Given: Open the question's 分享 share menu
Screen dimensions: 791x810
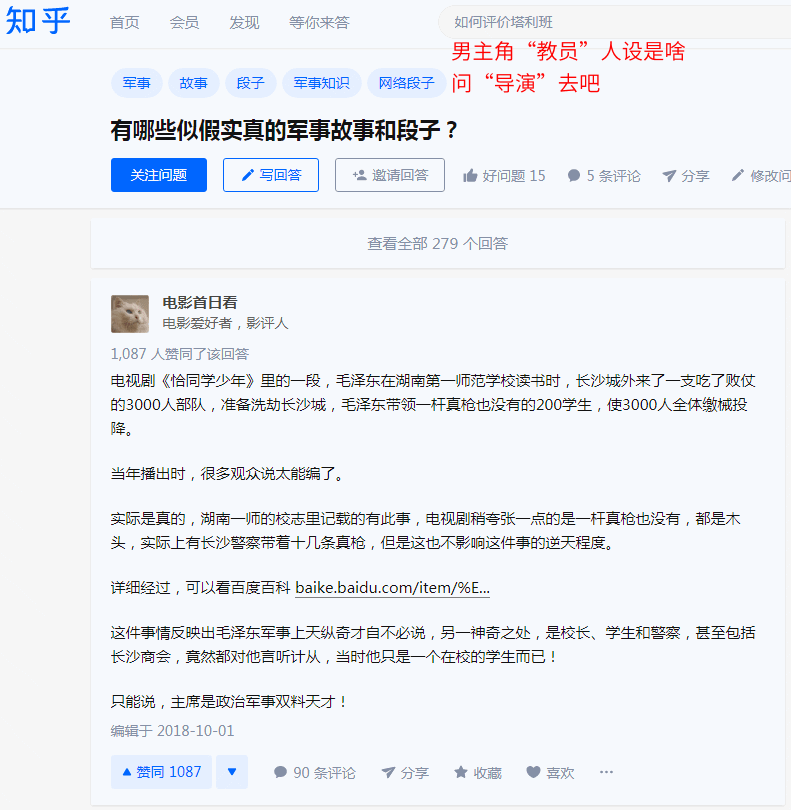Looking at the screenshot, I should 686,176.
